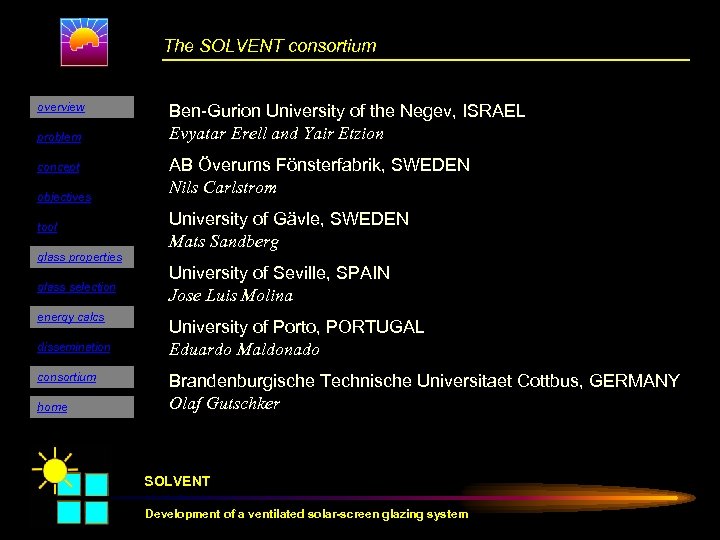Screen dimensions: 720x540
Task: Click the sun and window panes logo
Action: [x=71, y=486]
